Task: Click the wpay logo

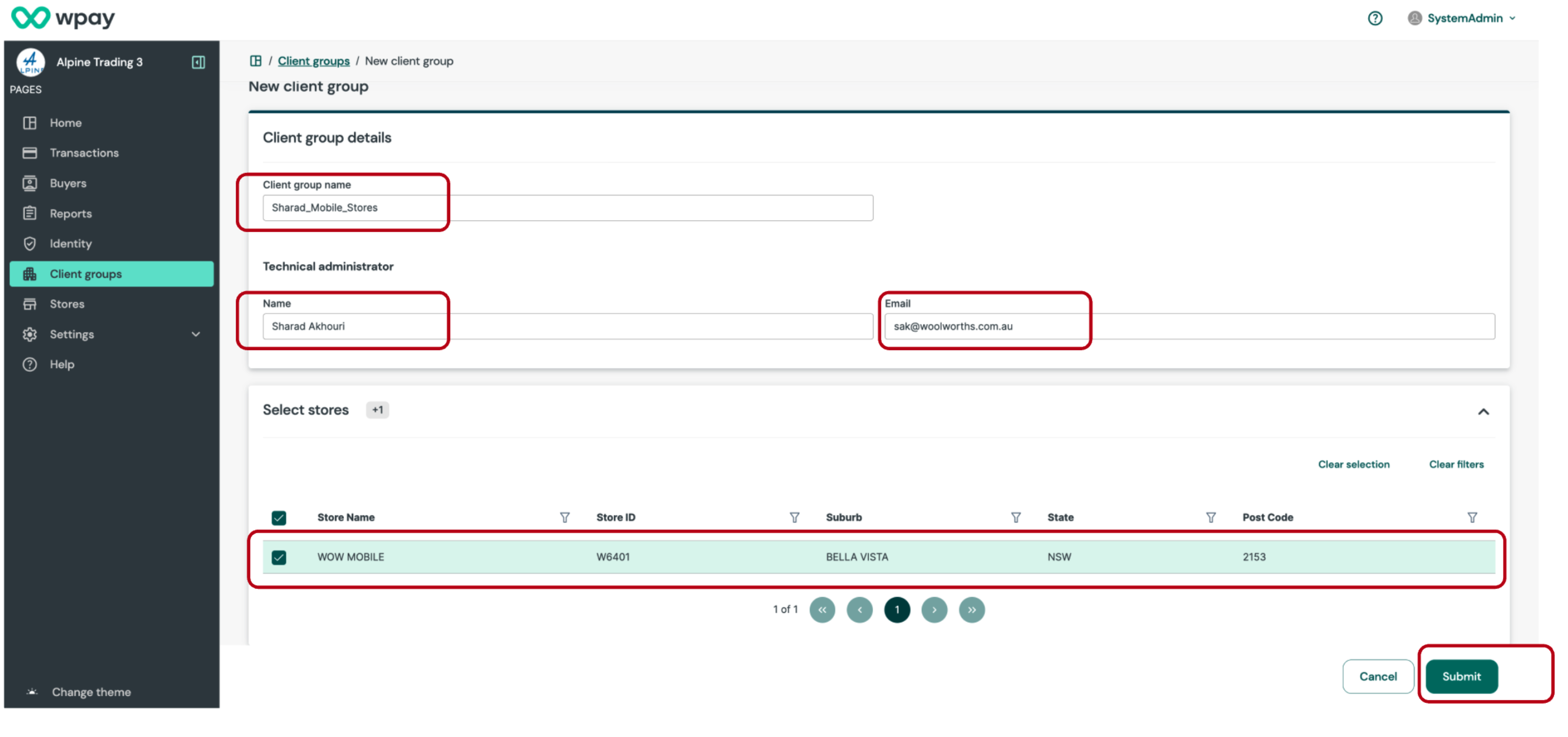Action: pyautogui.click(x=63, y=18)
